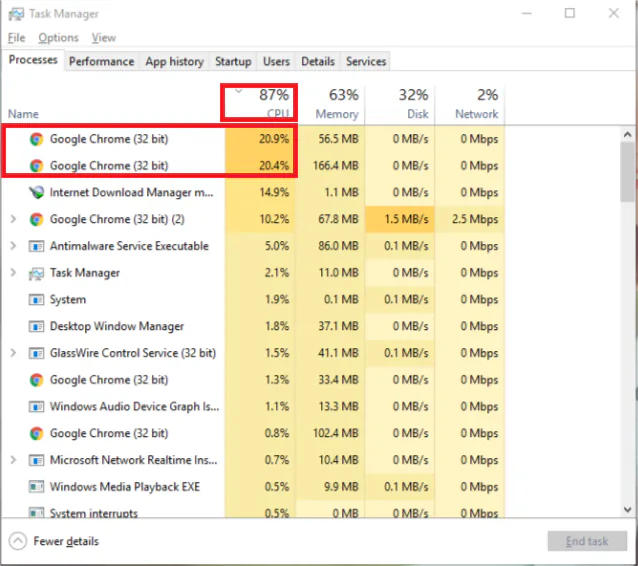The height and width of the screenshot is (566, 638).
Task: Click the Chrome icon beside 102.4 MB
Action: (x=36, y=433)
